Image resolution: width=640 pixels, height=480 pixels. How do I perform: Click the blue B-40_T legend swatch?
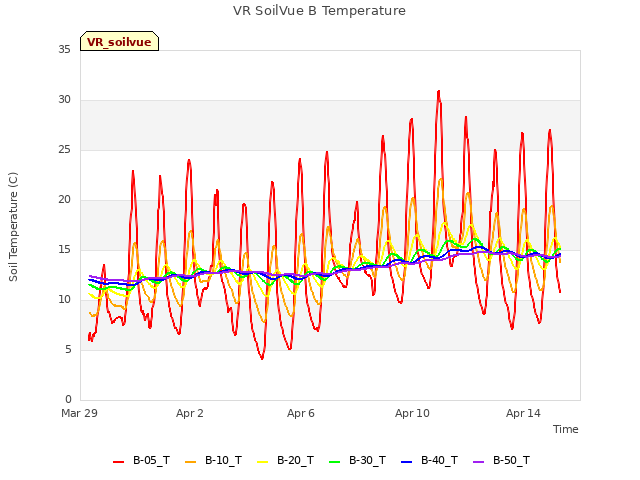[x=407, y=462]
